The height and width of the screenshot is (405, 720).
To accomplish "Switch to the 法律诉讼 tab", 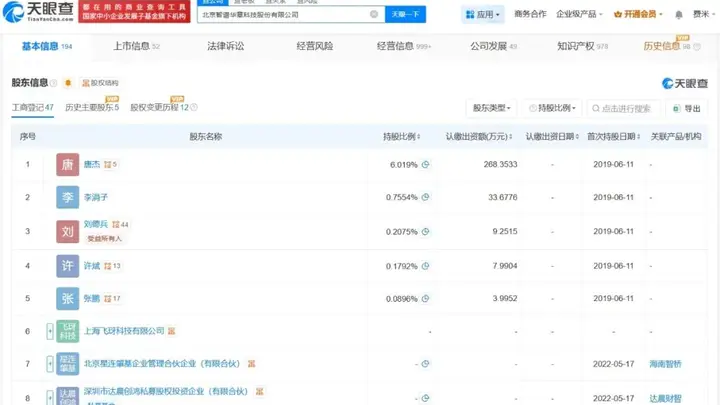I will pyautogui.click(x=225, y=46).
